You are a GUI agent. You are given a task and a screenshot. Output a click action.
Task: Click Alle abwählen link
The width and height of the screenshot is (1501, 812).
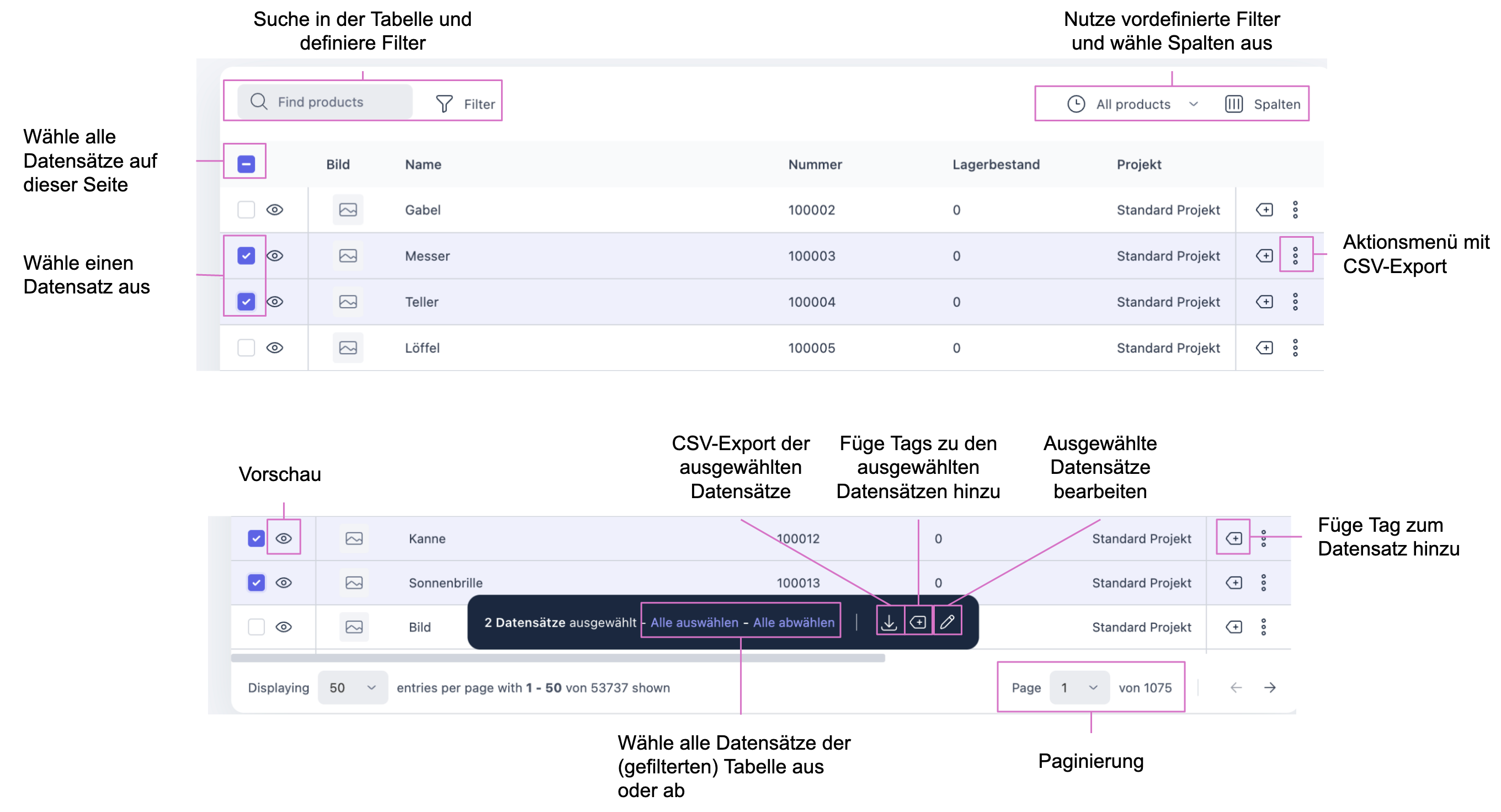793,622
